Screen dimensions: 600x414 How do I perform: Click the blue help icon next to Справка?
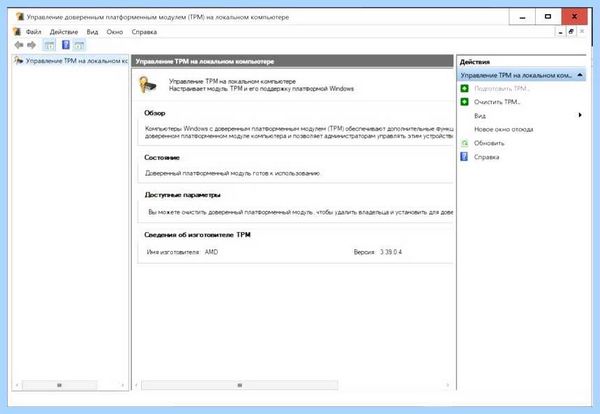pyautogui.click(x=464, y=156)
